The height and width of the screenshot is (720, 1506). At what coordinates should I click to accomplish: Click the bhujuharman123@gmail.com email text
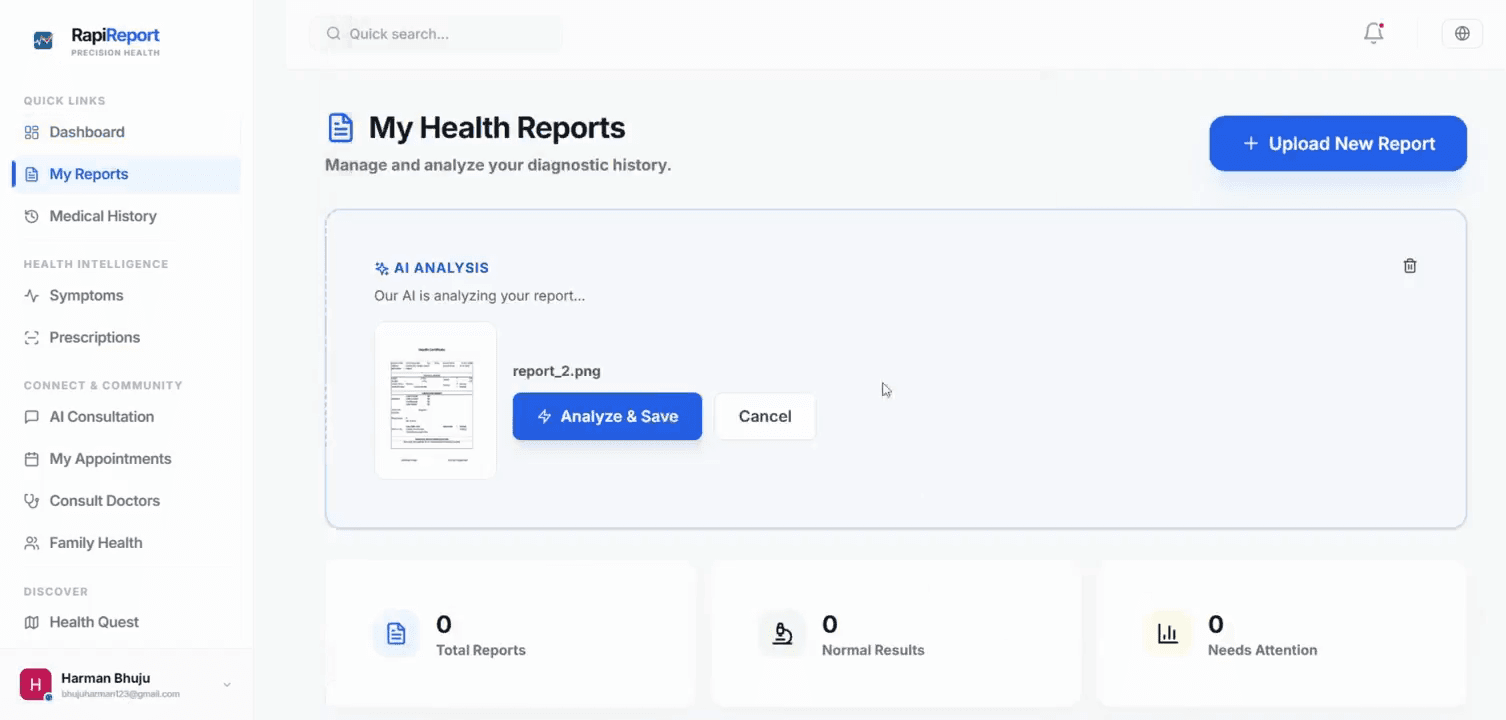(120, 694)
